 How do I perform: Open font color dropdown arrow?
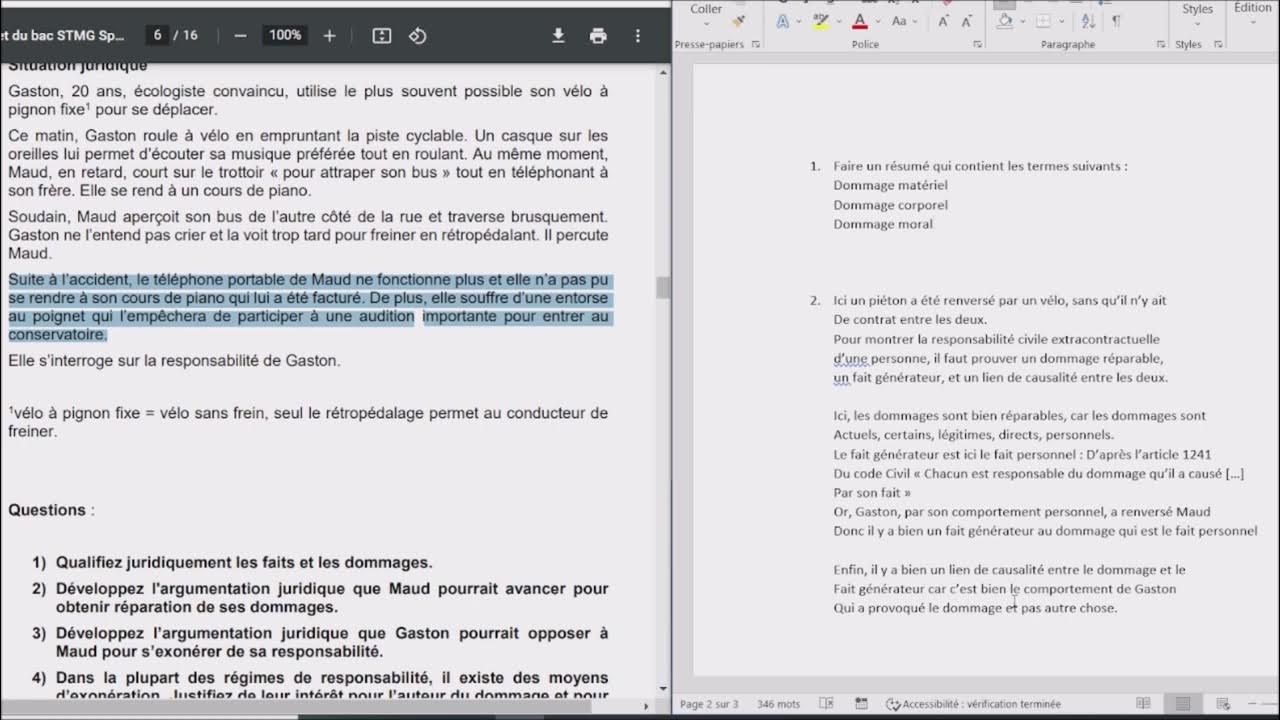[x=876, y=21]
